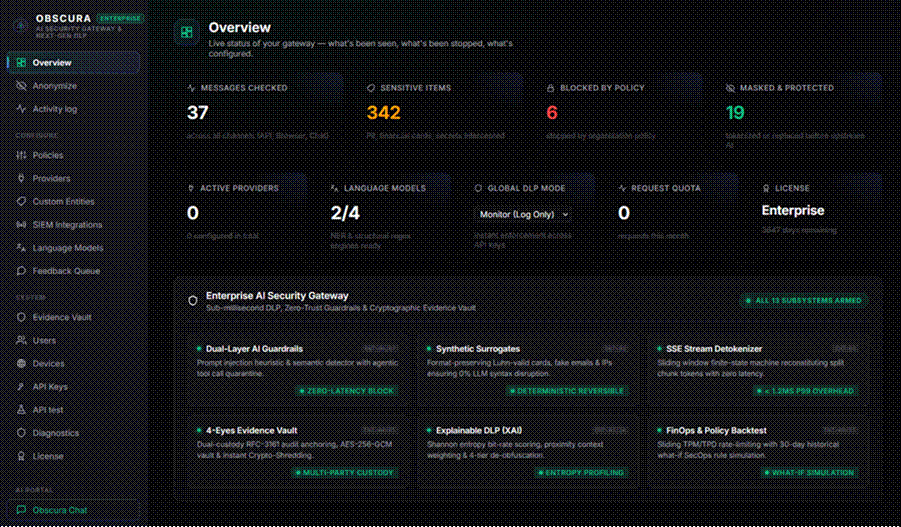The image size is (901, 527).
Task: Open SIEM Integrations settings
Action: coord(74,225)
